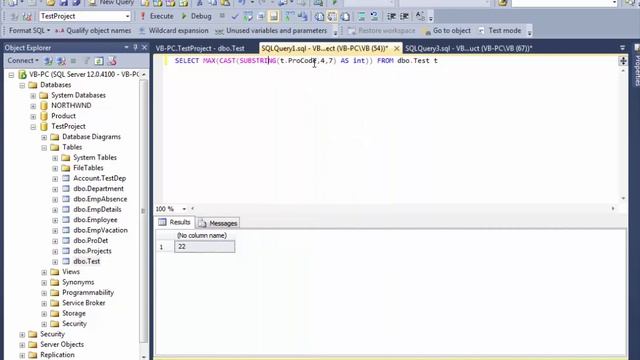Click Connect icon in Object Explorer toolbar
Screen dimensions: 640x360
49,61
